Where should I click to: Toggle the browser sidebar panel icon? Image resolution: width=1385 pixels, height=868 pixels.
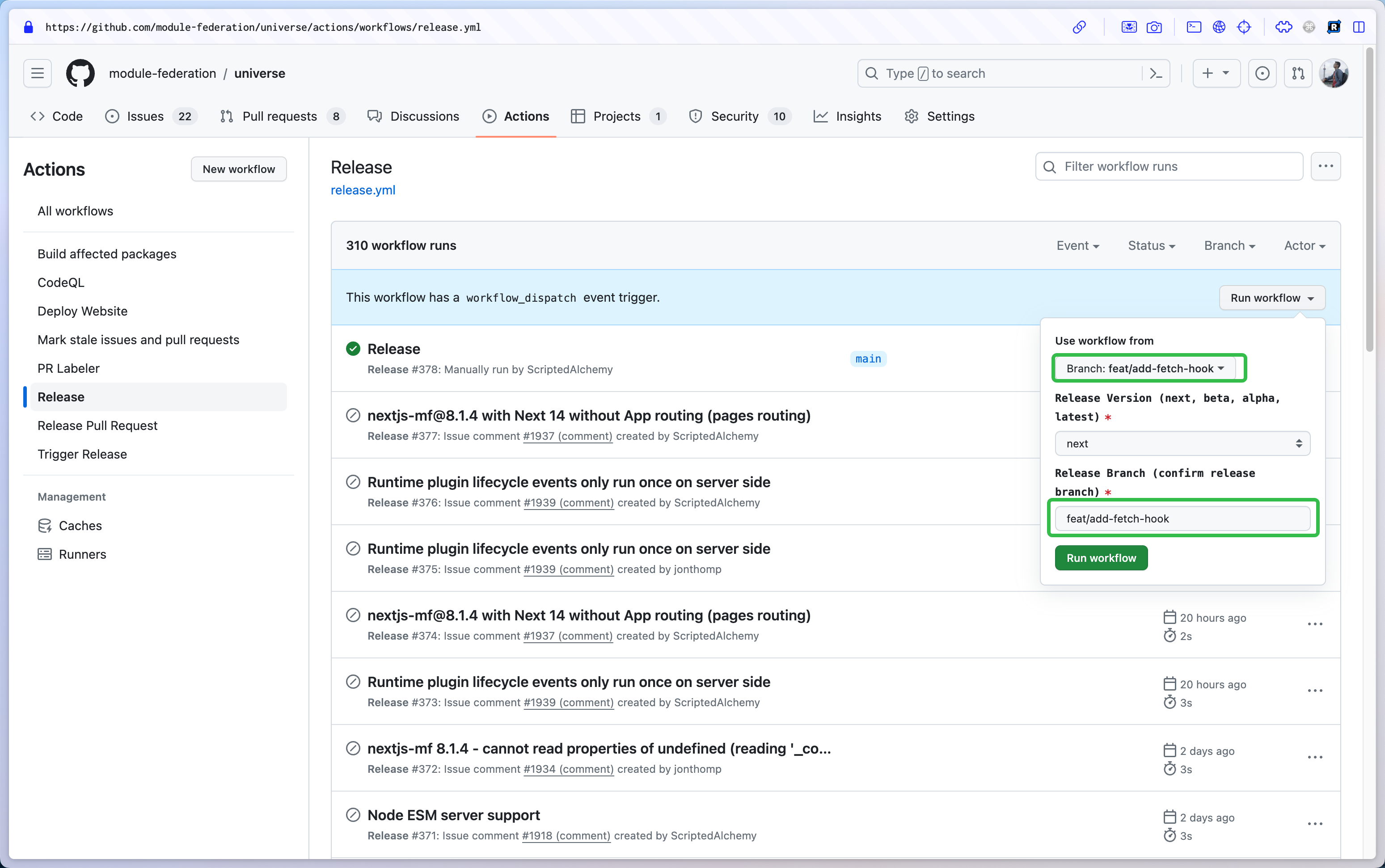point(1359,27)
